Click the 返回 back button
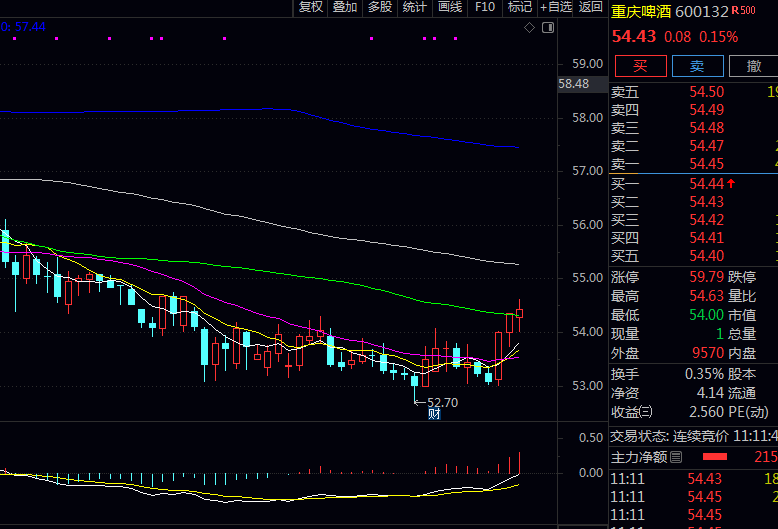 tap(591, 7)
